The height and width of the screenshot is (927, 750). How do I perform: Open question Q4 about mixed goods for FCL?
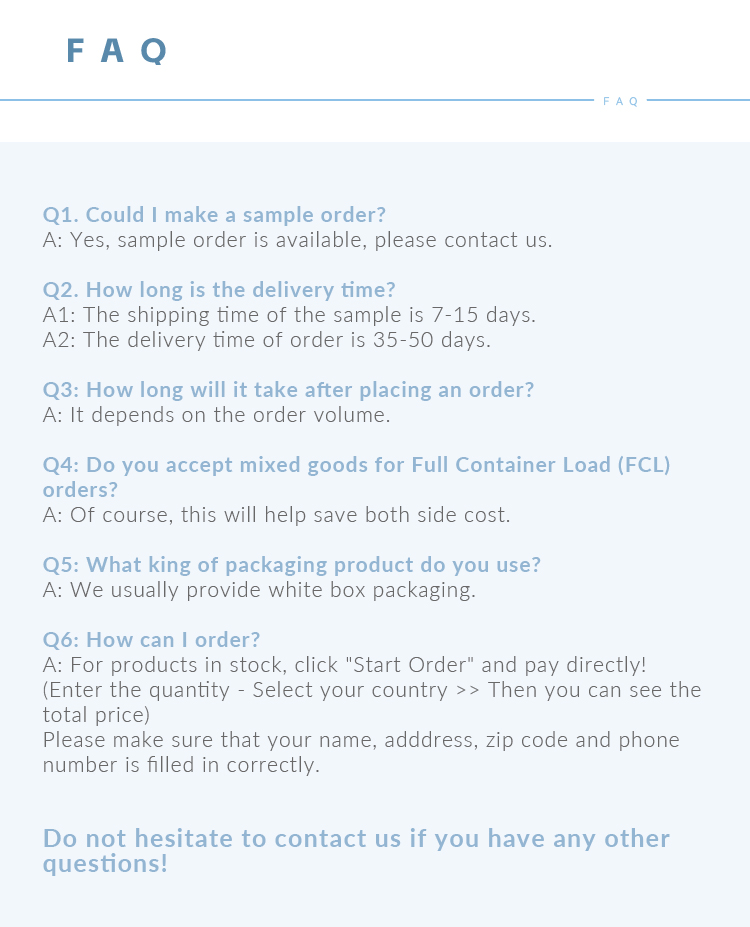356,465
